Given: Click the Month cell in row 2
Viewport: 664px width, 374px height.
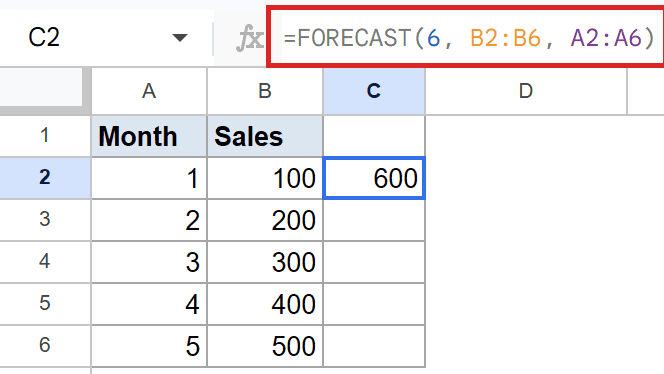Looking at the screenshot, I should click(x=149, y=177).
